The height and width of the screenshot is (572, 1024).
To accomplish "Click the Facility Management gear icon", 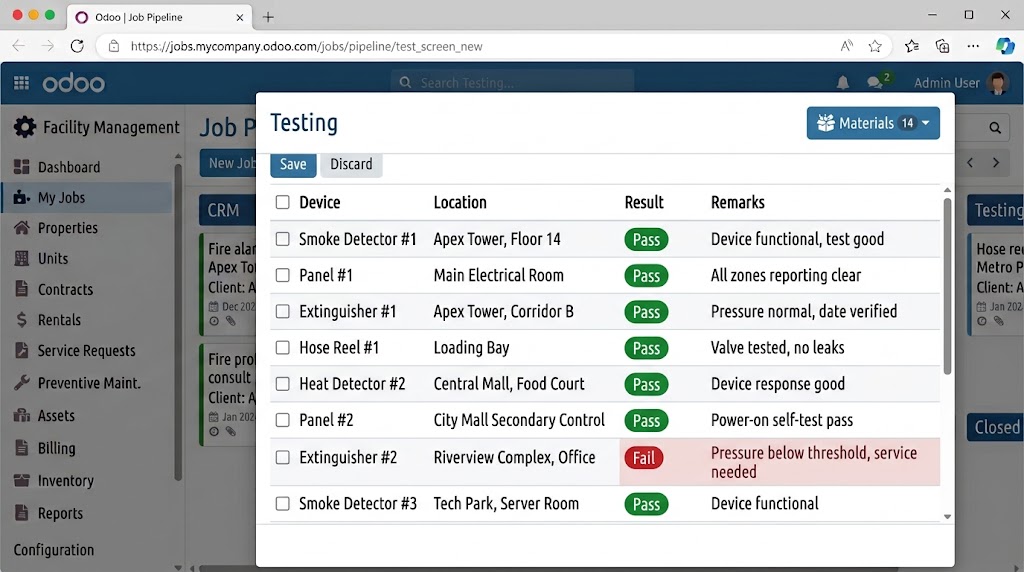I will (25, 127).
